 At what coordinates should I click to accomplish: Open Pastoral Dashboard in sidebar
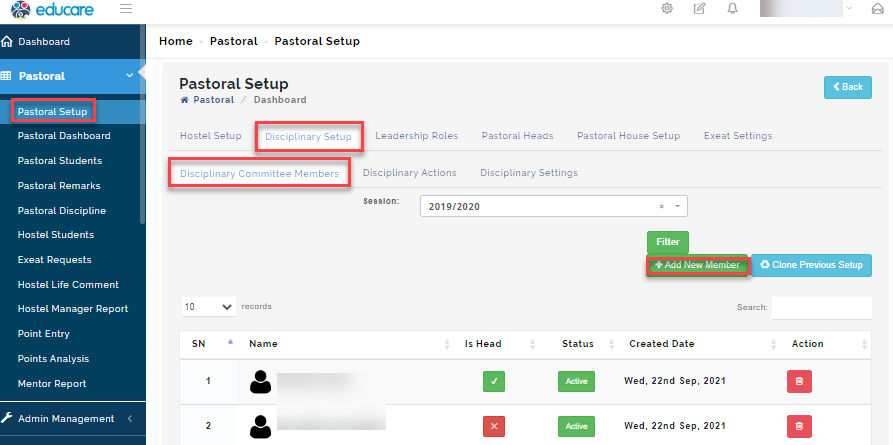(64, 136)
